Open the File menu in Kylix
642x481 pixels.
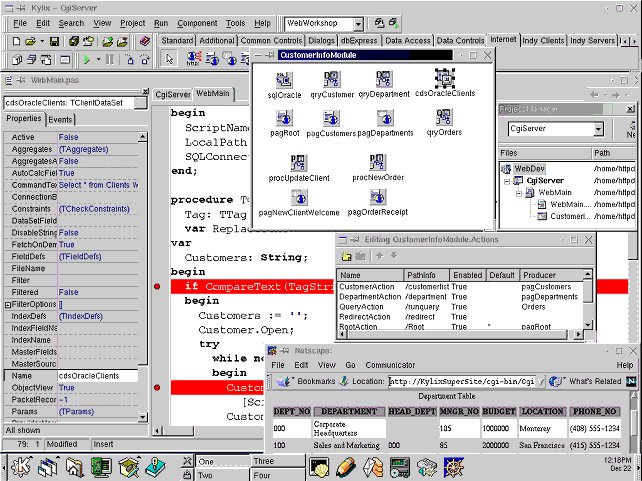[x=20, y=23]
